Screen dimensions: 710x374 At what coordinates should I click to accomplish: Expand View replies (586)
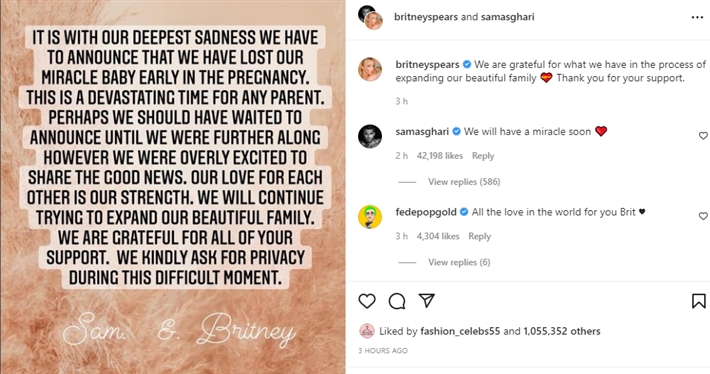click(x=464, y=182)
